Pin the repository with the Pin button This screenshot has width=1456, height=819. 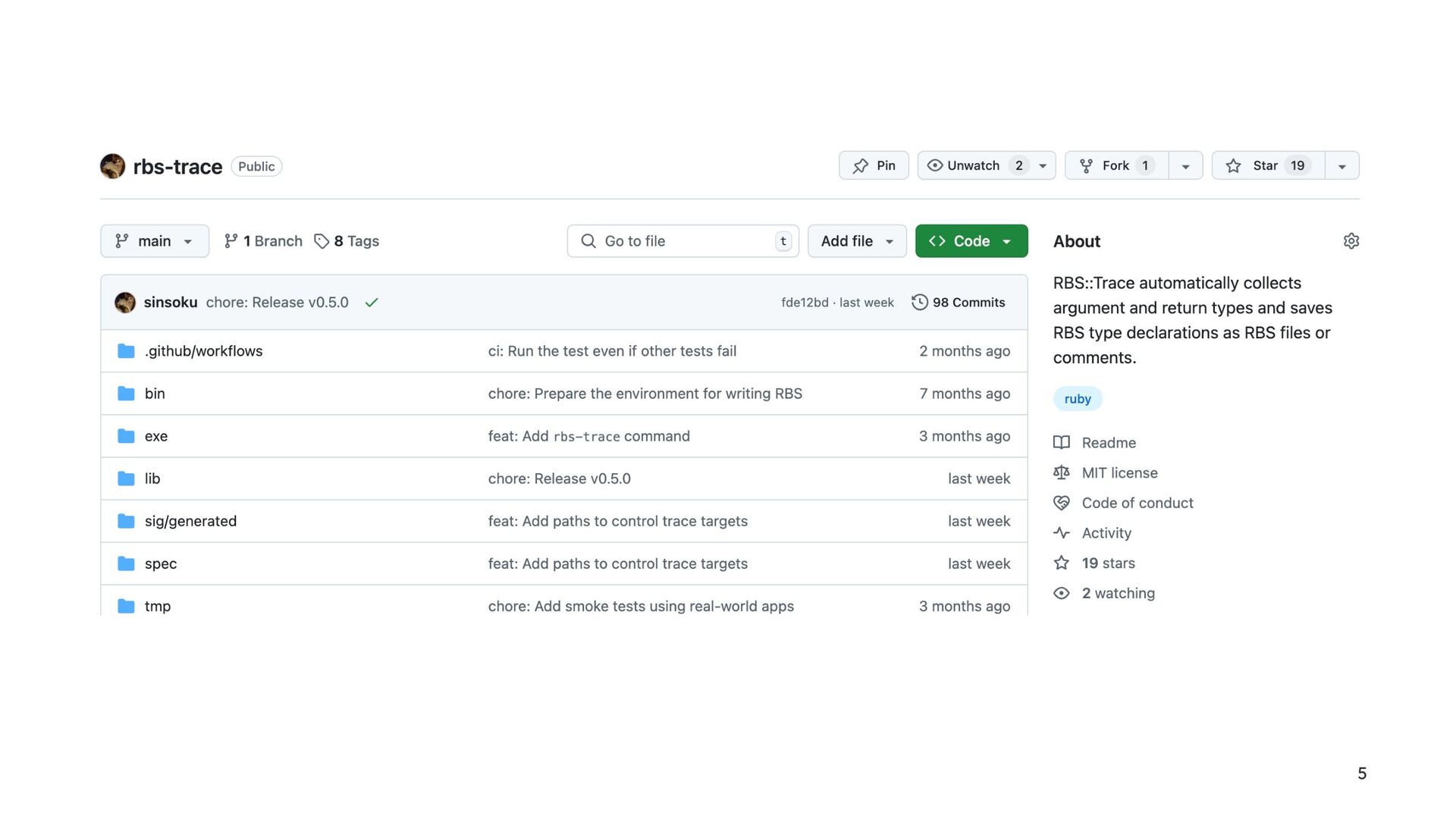click(x=874, y=165)
